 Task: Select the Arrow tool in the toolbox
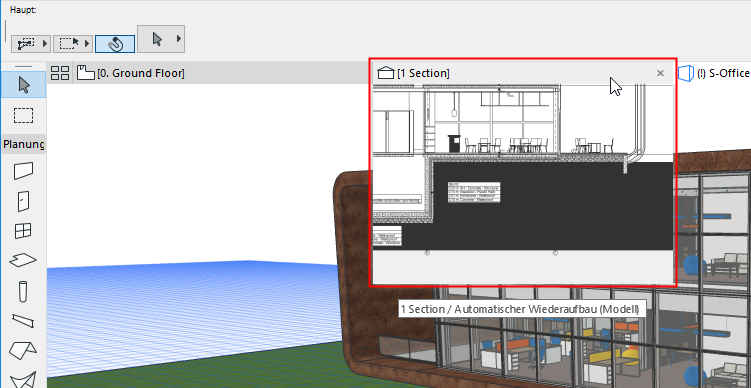pos(23,85)
